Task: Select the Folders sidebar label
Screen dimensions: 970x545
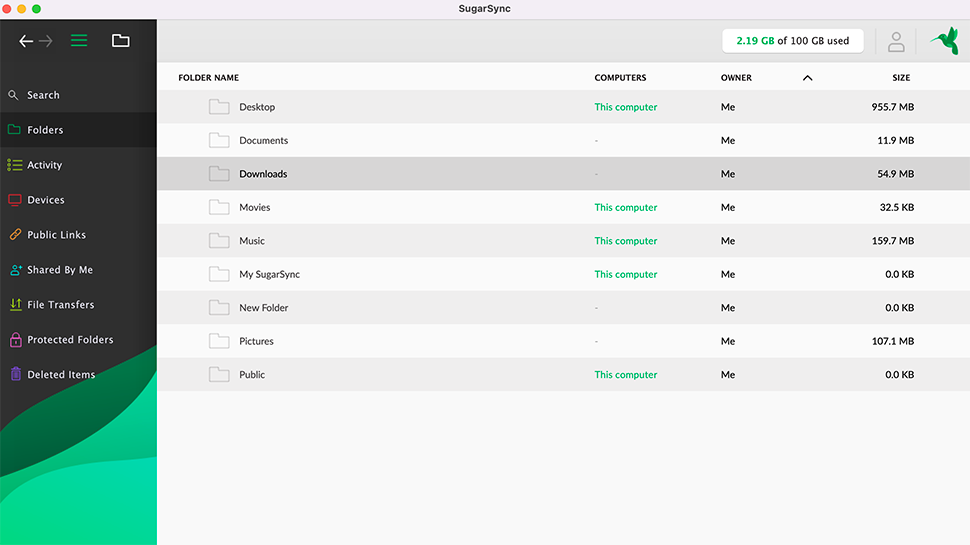Action: [45, 130]
